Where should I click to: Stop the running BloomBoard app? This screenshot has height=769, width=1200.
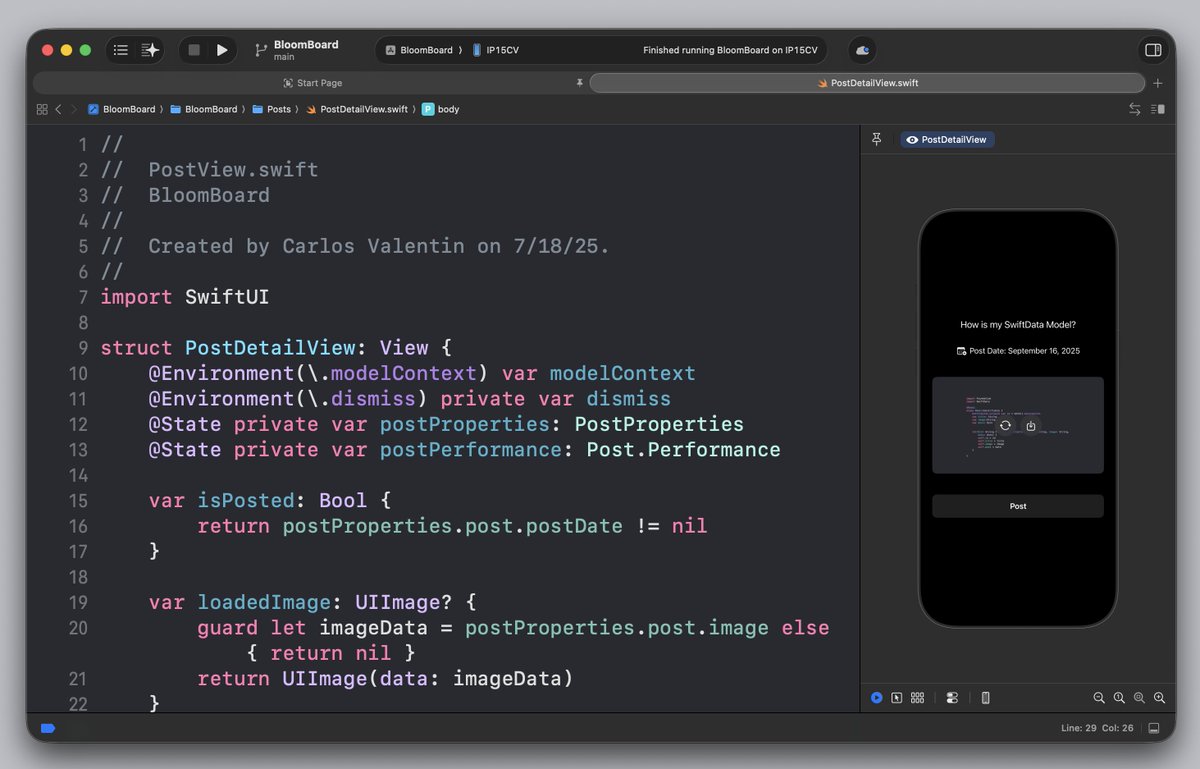pyautogui.click(x=194, y=50)
